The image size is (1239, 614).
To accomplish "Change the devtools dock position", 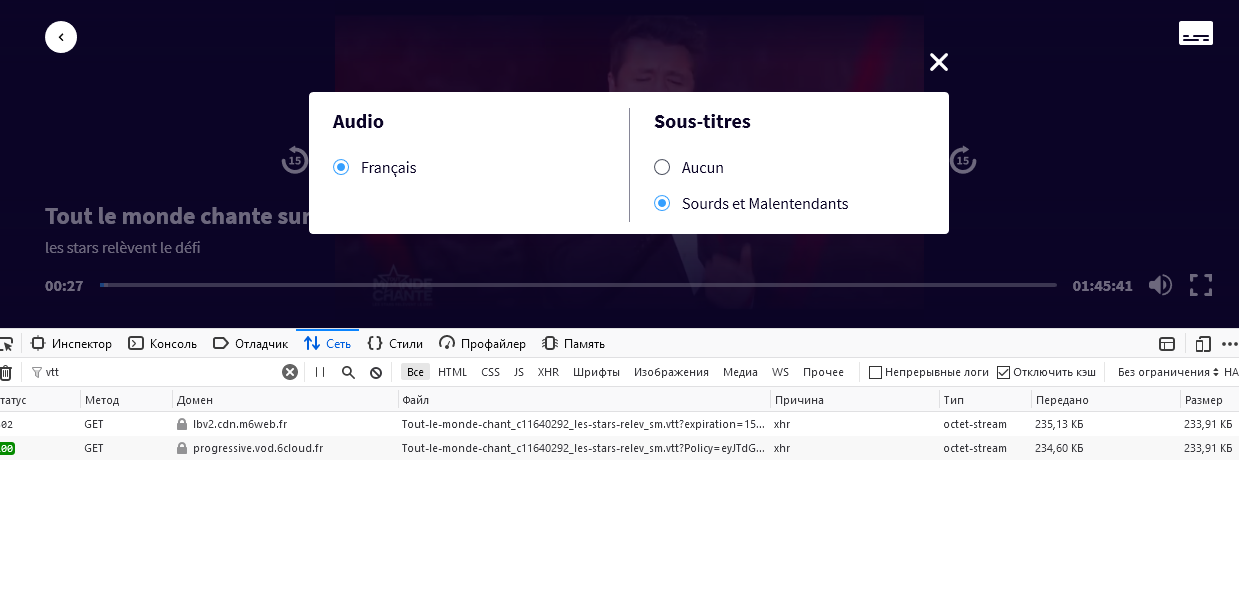I will (1167, 344).
